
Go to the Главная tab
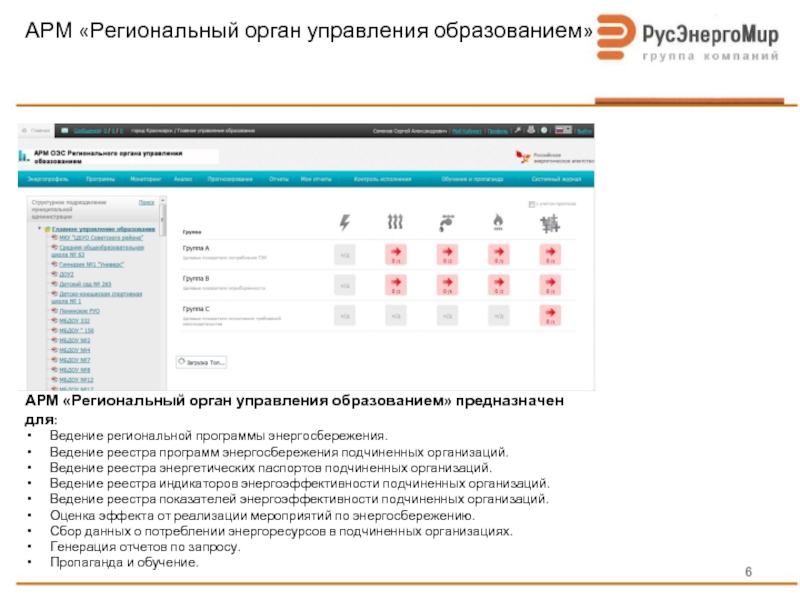(x=36, y=131)
